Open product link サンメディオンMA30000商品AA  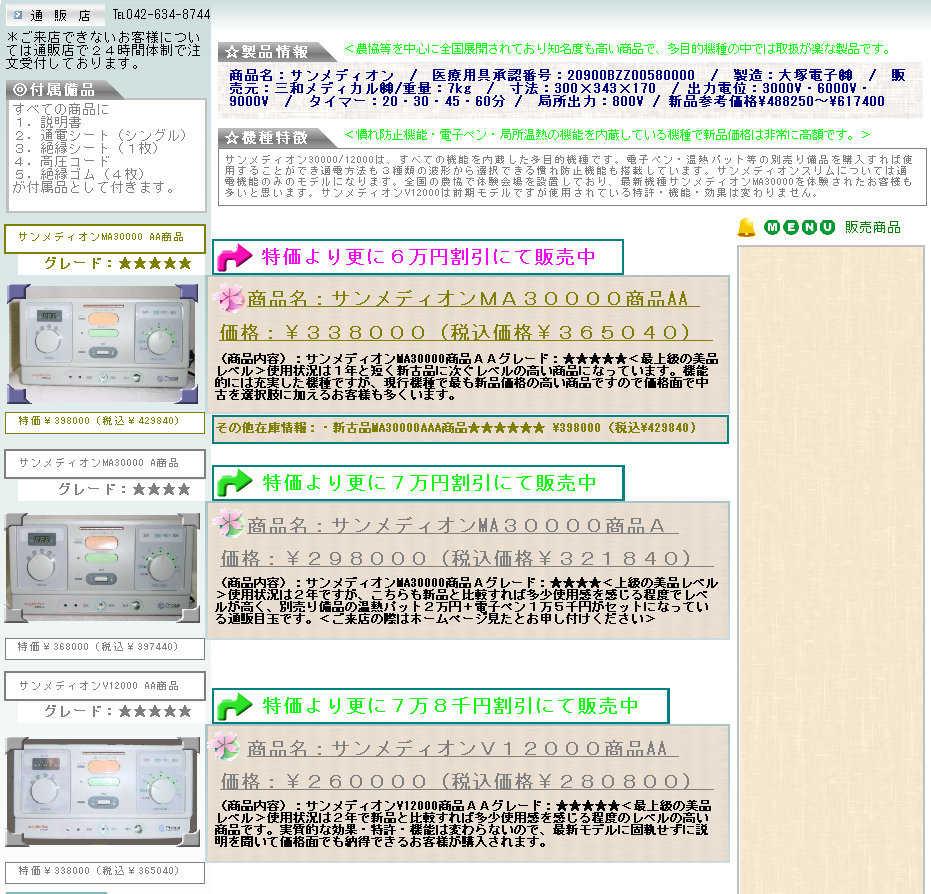coord(473,299)
